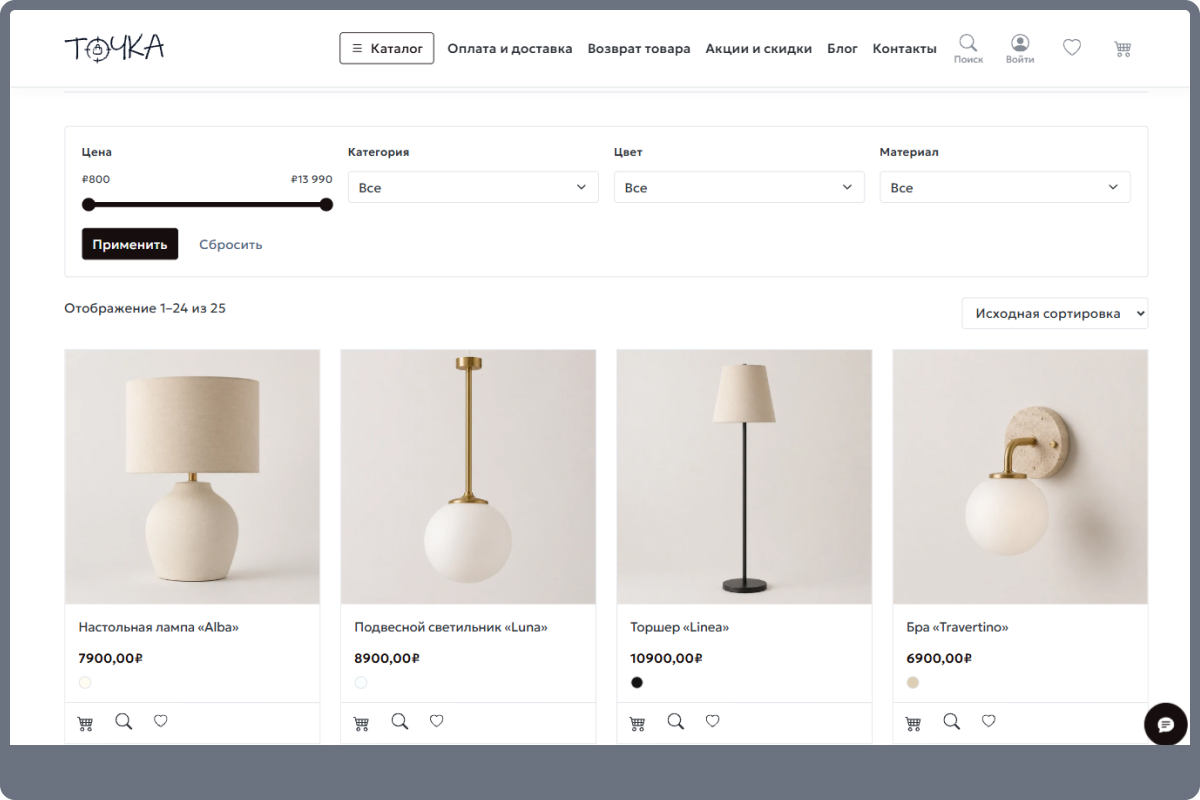Open the shopping cart in the header
Image resolution: width=1200 pixels, height=800 pixels.
pos(1122,48)
